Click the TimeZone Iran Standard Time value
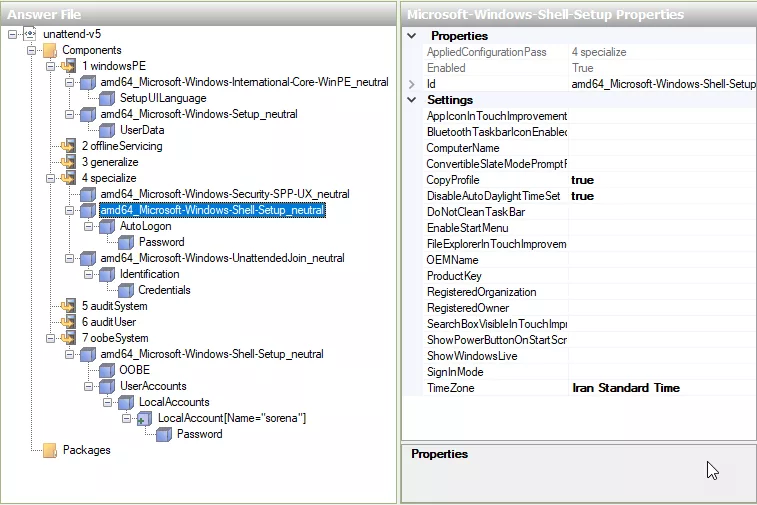 coord(626,388)
